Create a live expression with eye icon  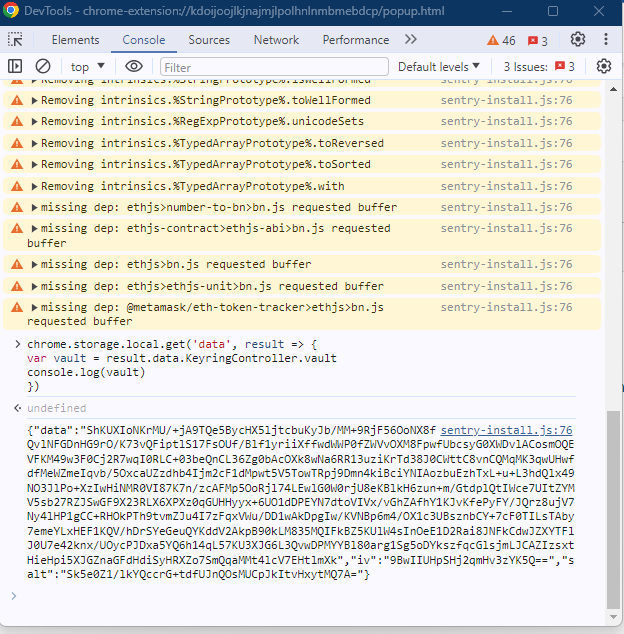click(x=134, y=66)
